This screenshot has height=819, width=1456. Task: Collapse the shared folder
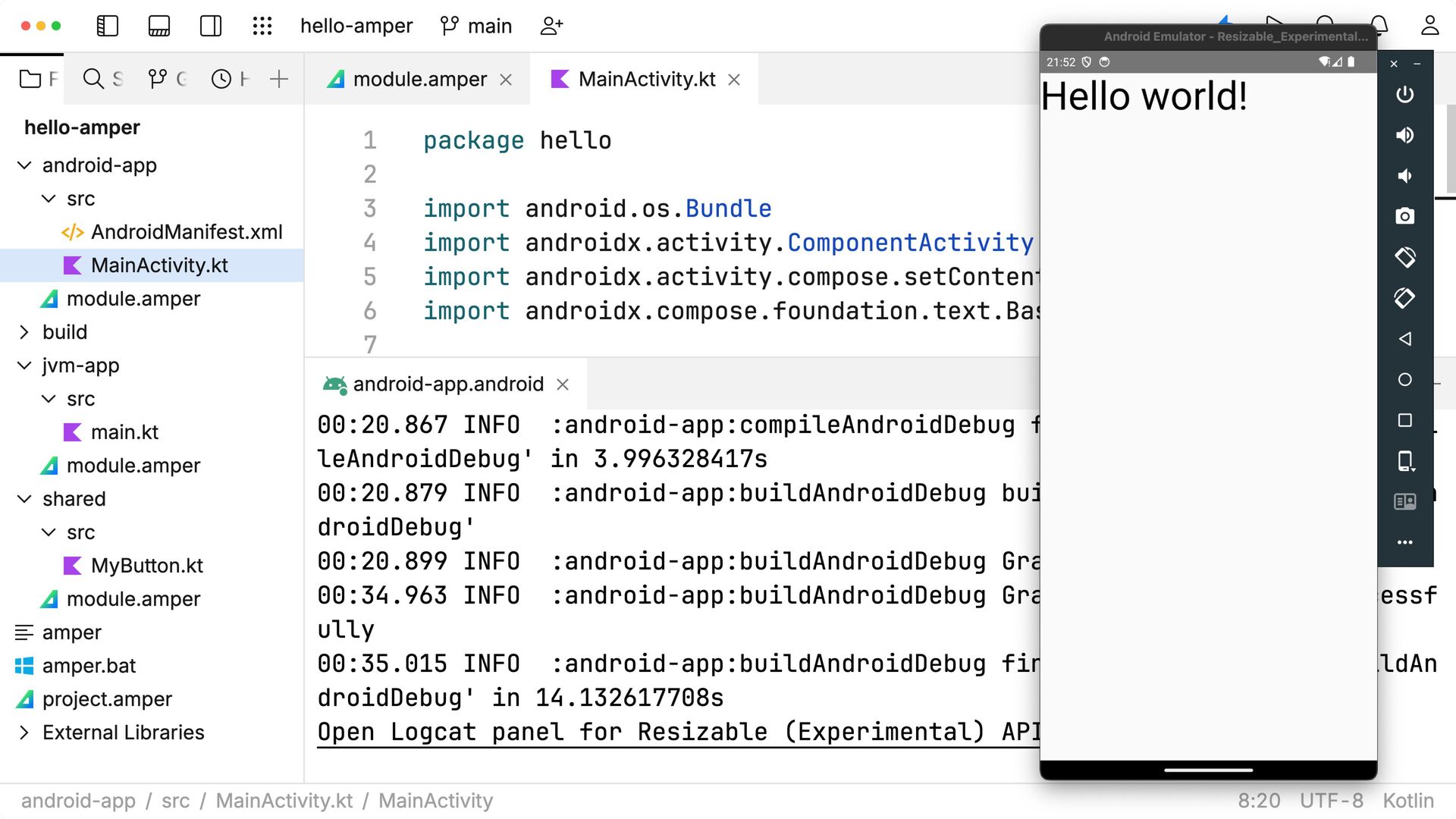[24, 499]
